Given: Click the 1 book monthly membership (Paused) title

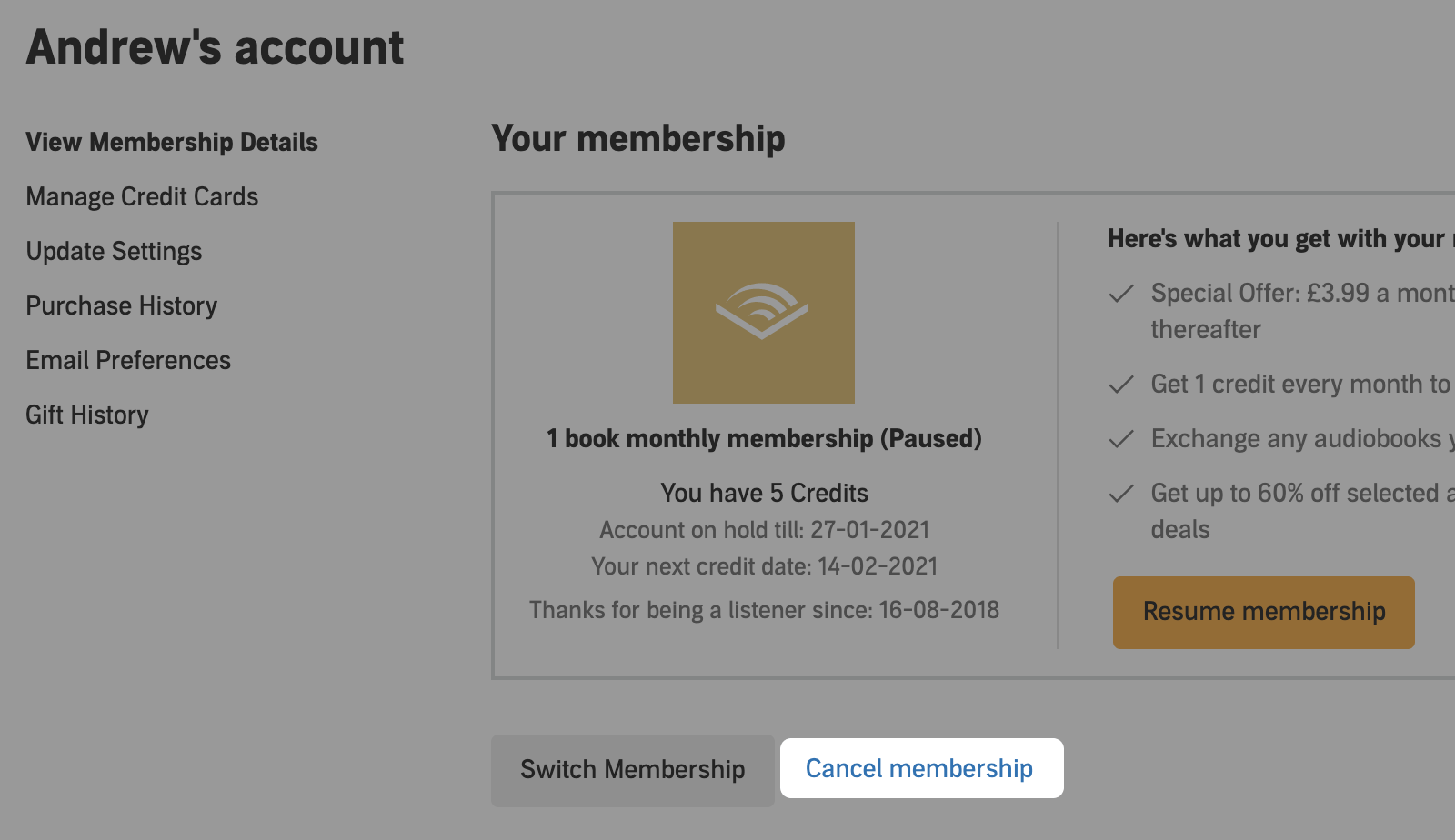Looking at the screenshot, I should click(x=764, y=438).
